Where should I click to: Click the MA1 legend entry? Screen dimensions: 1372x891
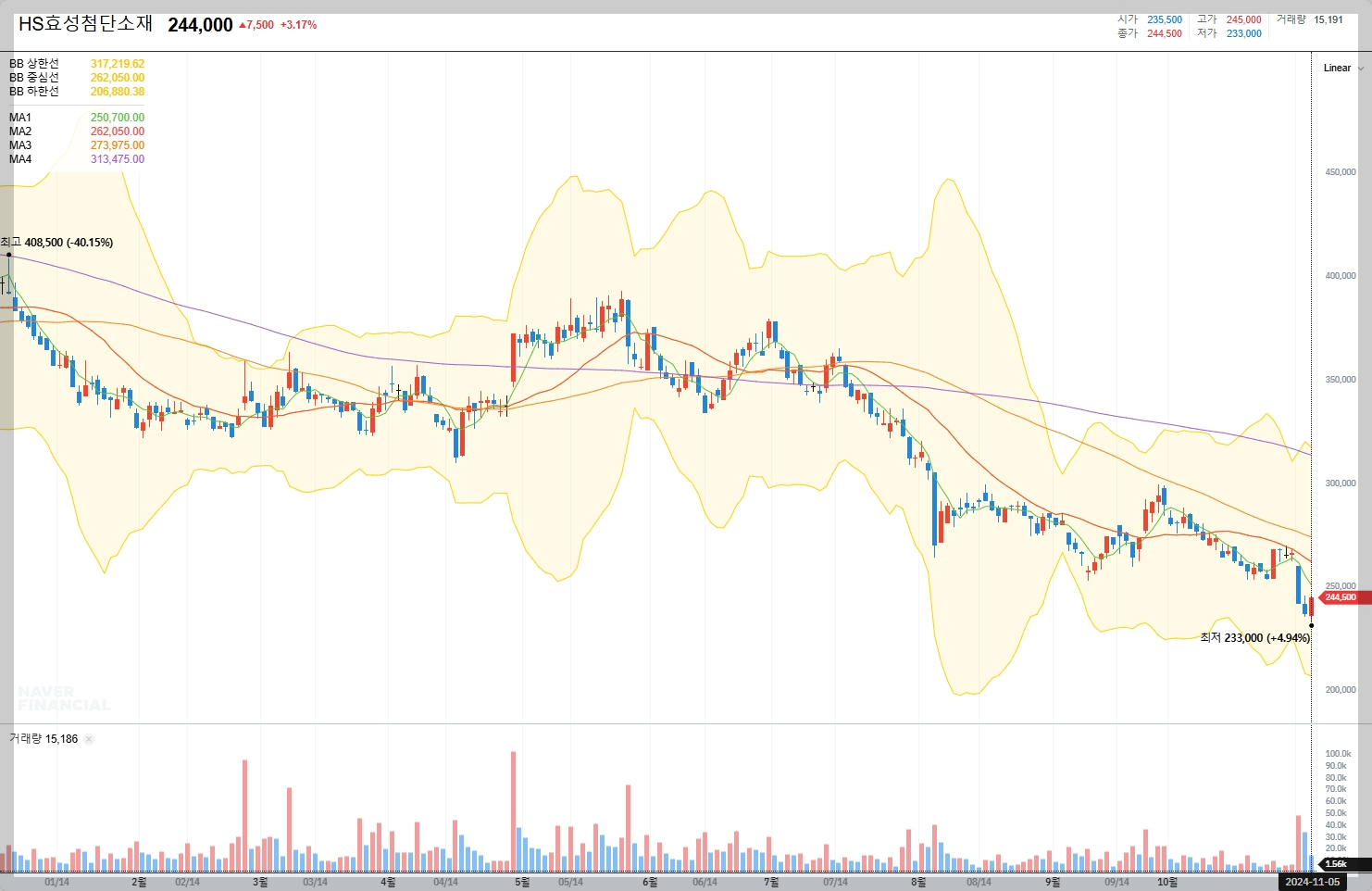[77, 118]
